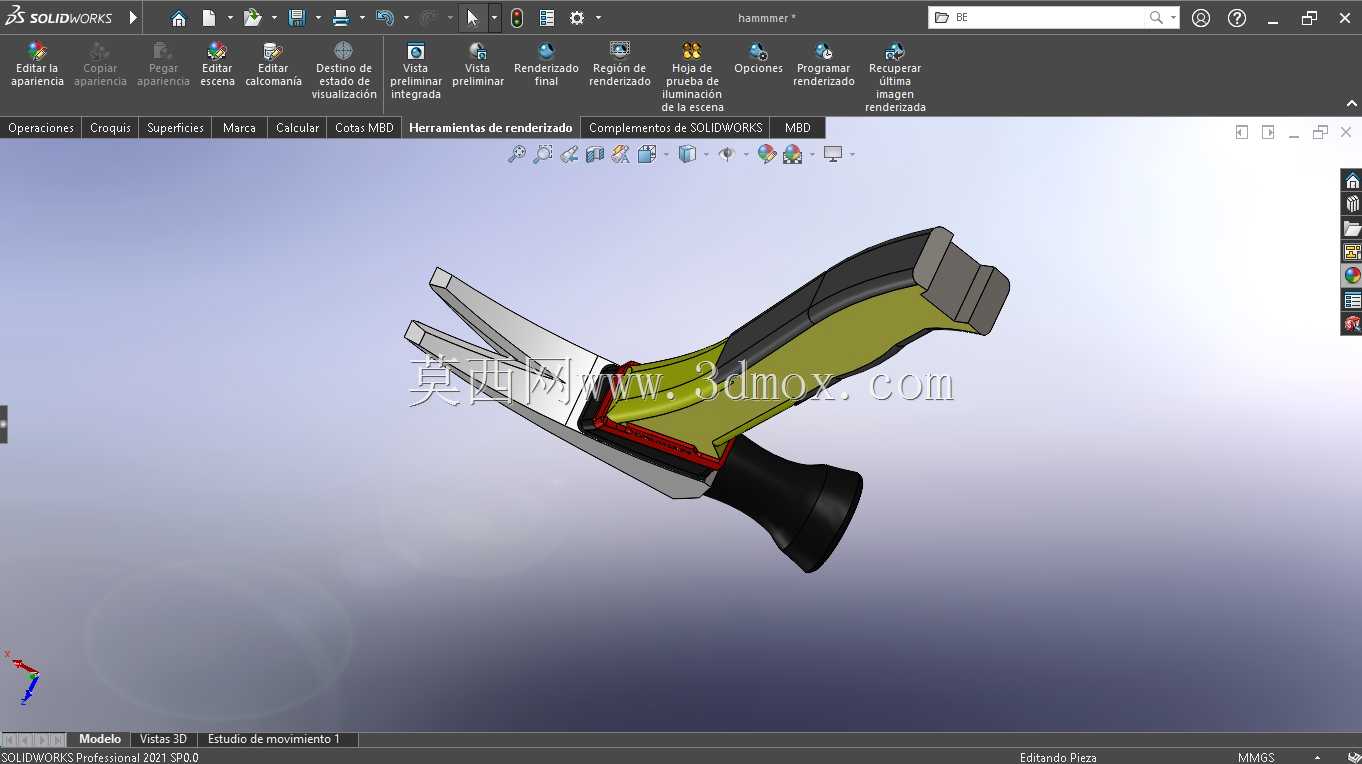The image size is (1362, 764).
Task: Collapse the ribbon with chevron
Action: (1352, 104)
